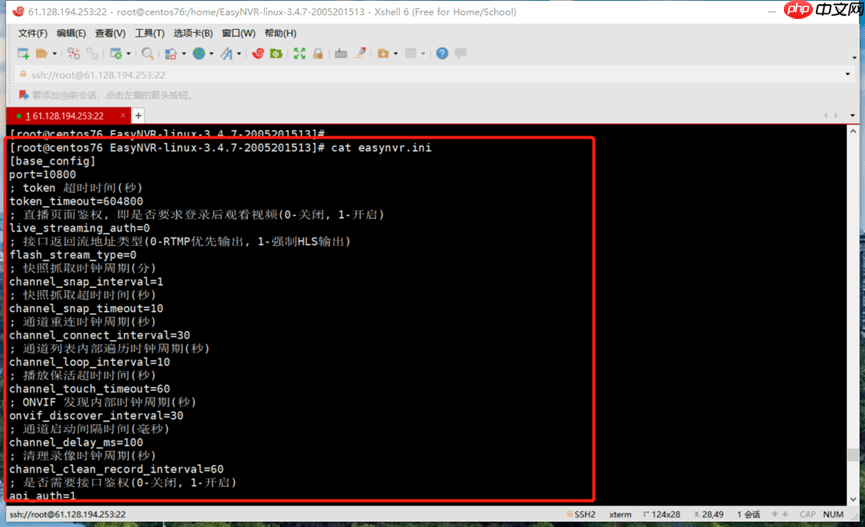Click the token_timeout=604800 terminal line
This screenshot has height=527, width=865.
coord(76,201)
